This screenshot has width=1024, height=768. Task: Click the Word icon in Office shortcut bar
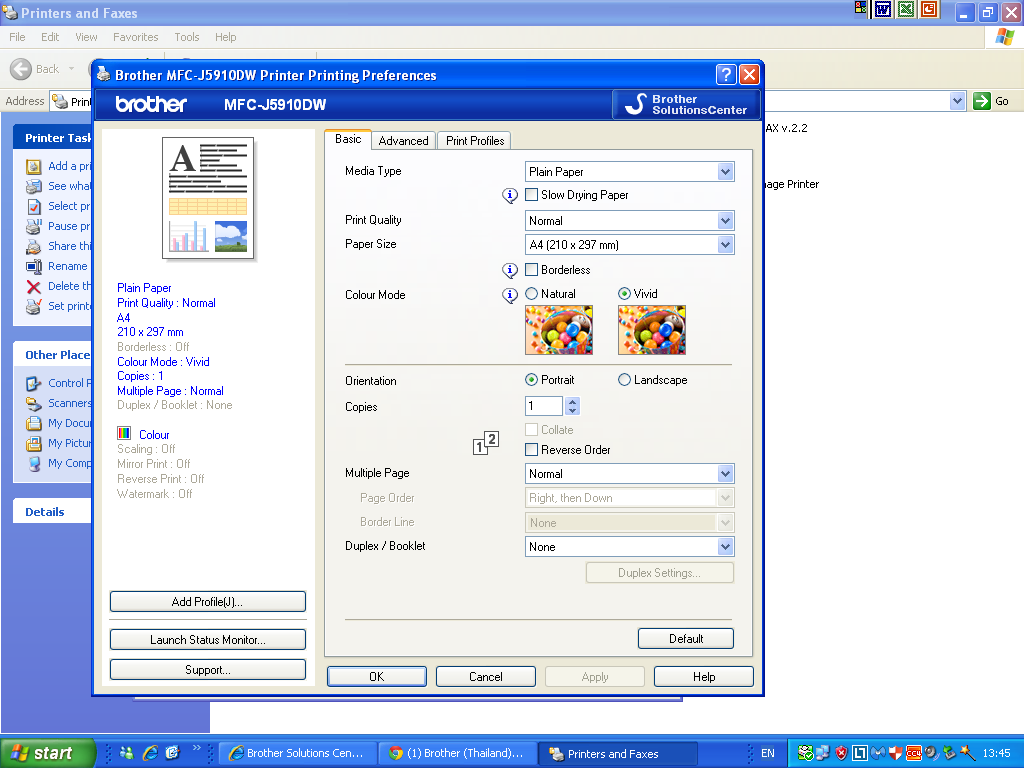click(x=882, y=9)
